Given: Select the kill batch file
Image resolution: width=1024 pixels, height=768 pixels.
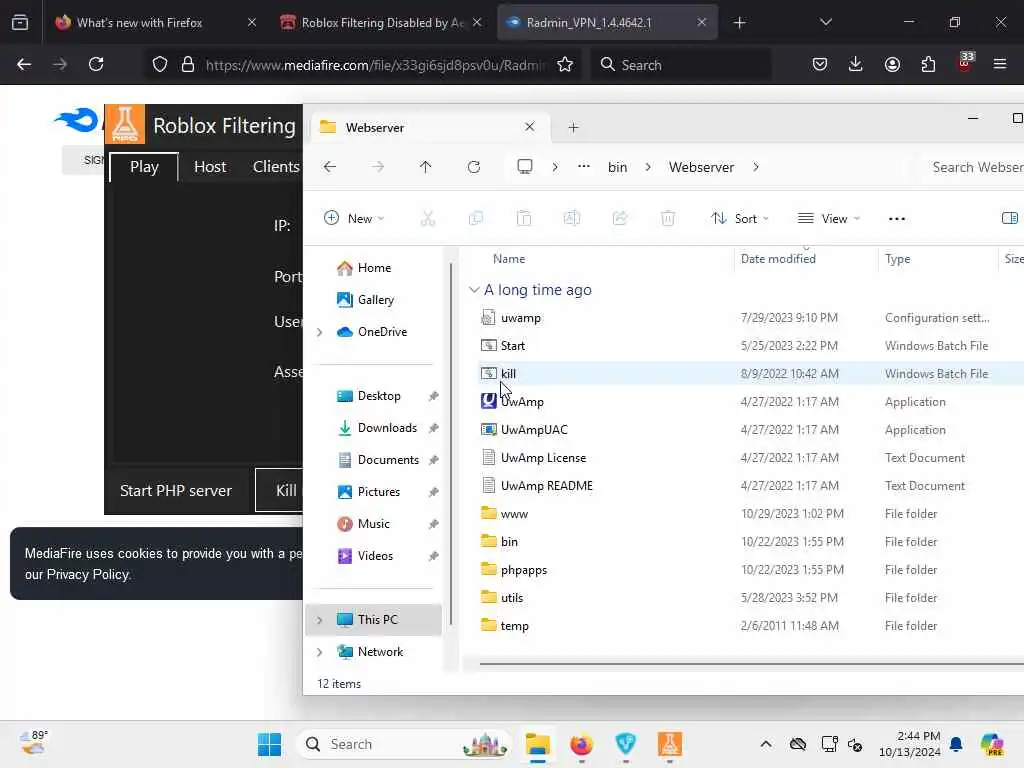Looking at the screenshot, I should [x=508, y=374].
